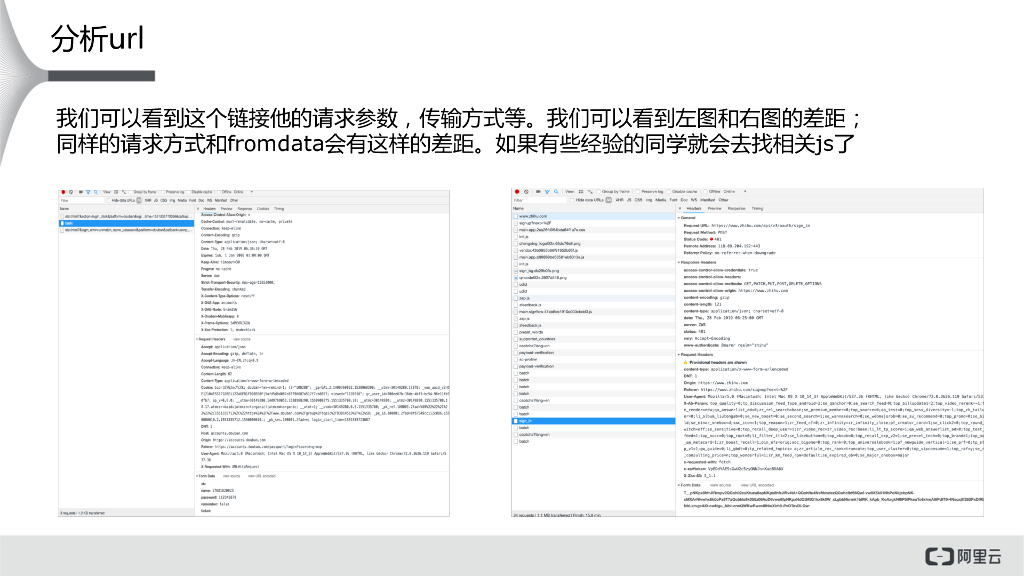The width and height of the screenshot is (1024, 576).
Task: Filter by XHR in right DevTools
Action: (x=620, y=200)
